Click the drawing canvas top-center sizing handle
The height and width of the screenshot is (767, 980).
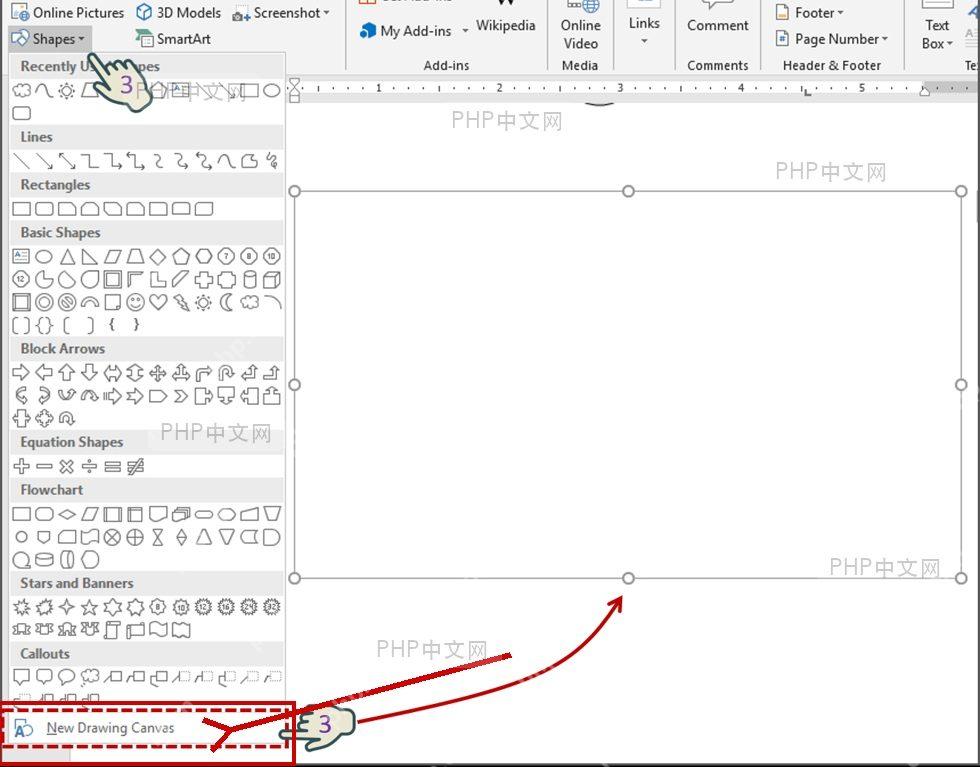(628, 191)
